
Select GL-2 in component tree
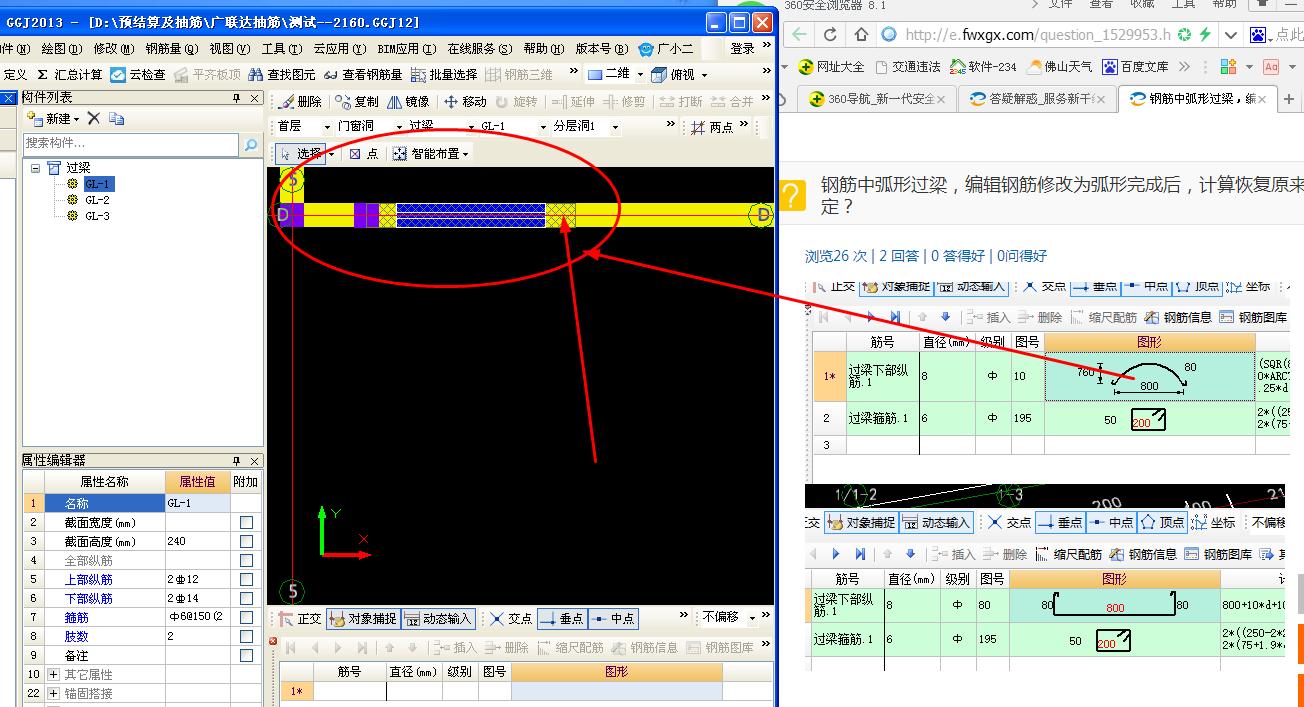97,200
